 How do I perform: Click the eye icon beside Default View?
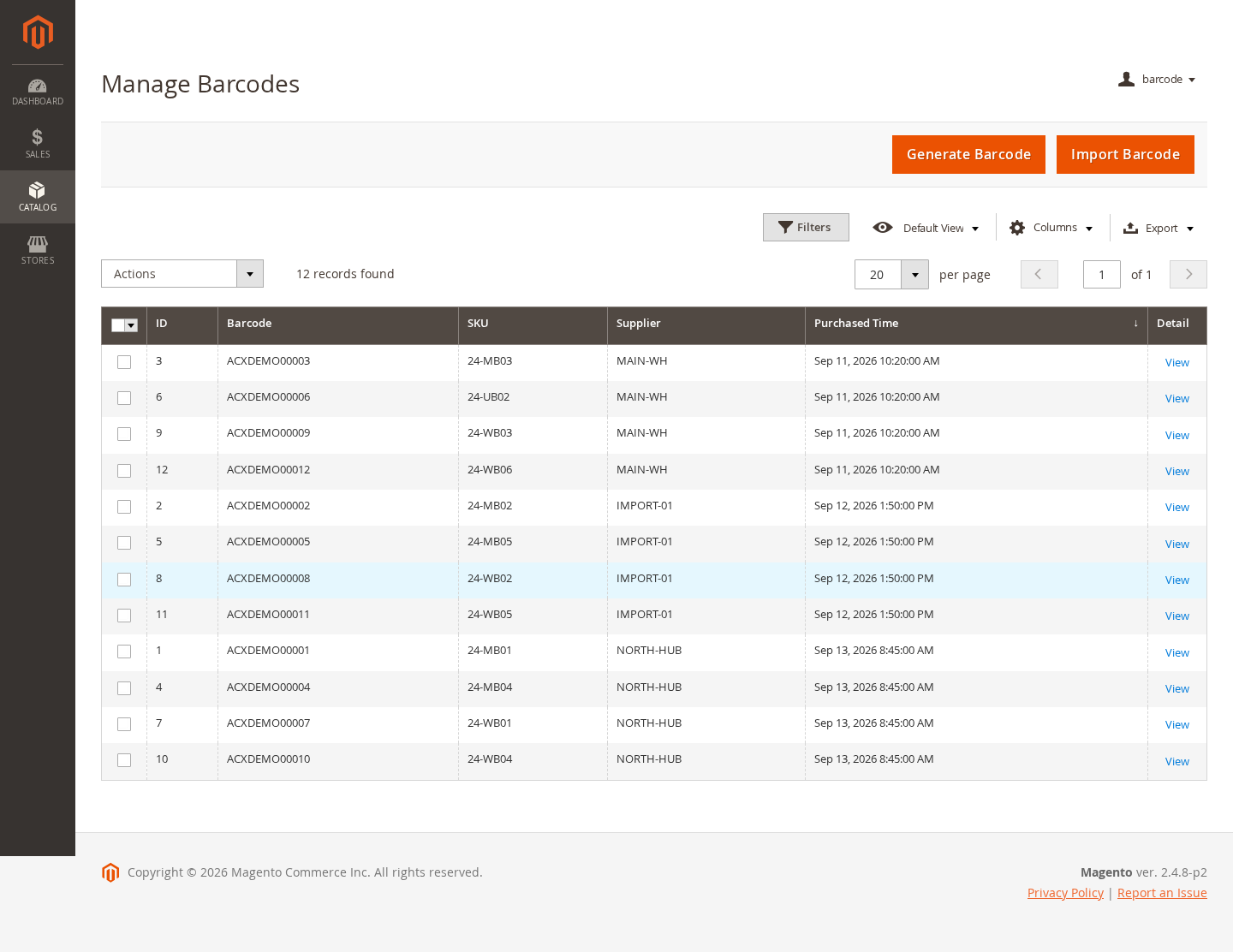coord(883,228)
